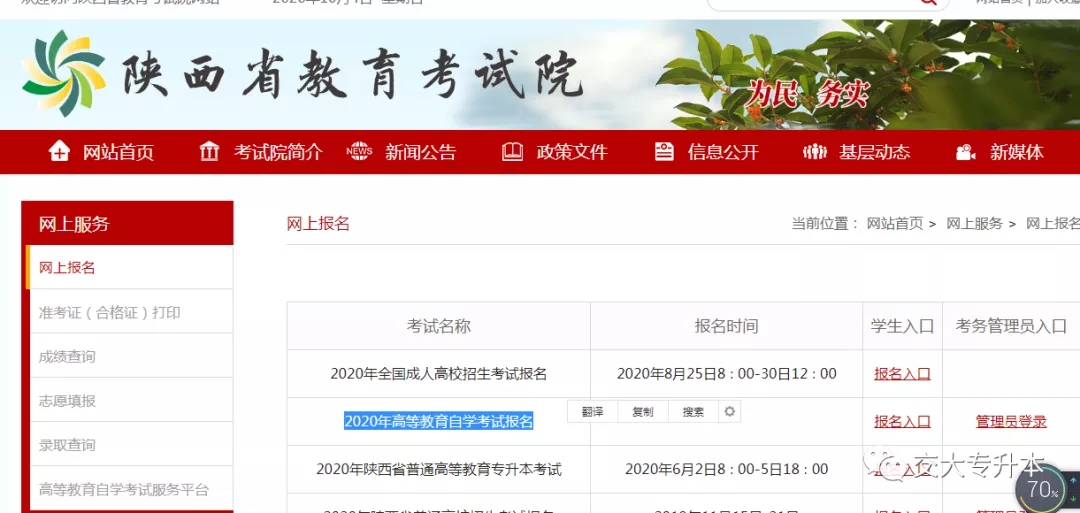Screen dimensions: 1080x513
Task: Open 基层动态 menu item
Action: tap(874, 152)
